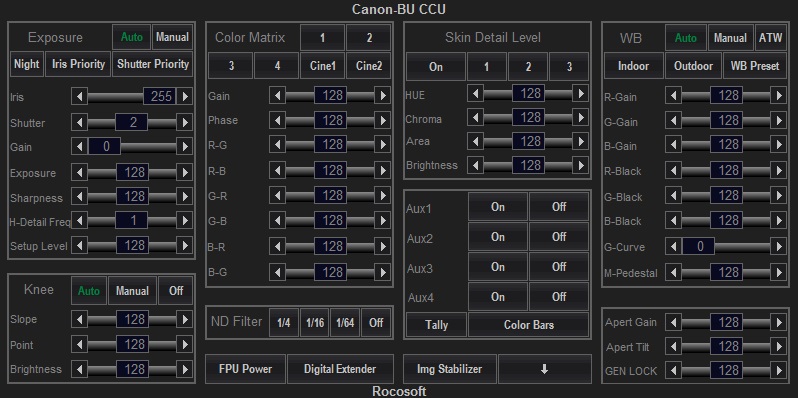The width and height of the screenshot is (798, 398).
Task: Click M-Pedestal left arrow
Action: point(673,272)
